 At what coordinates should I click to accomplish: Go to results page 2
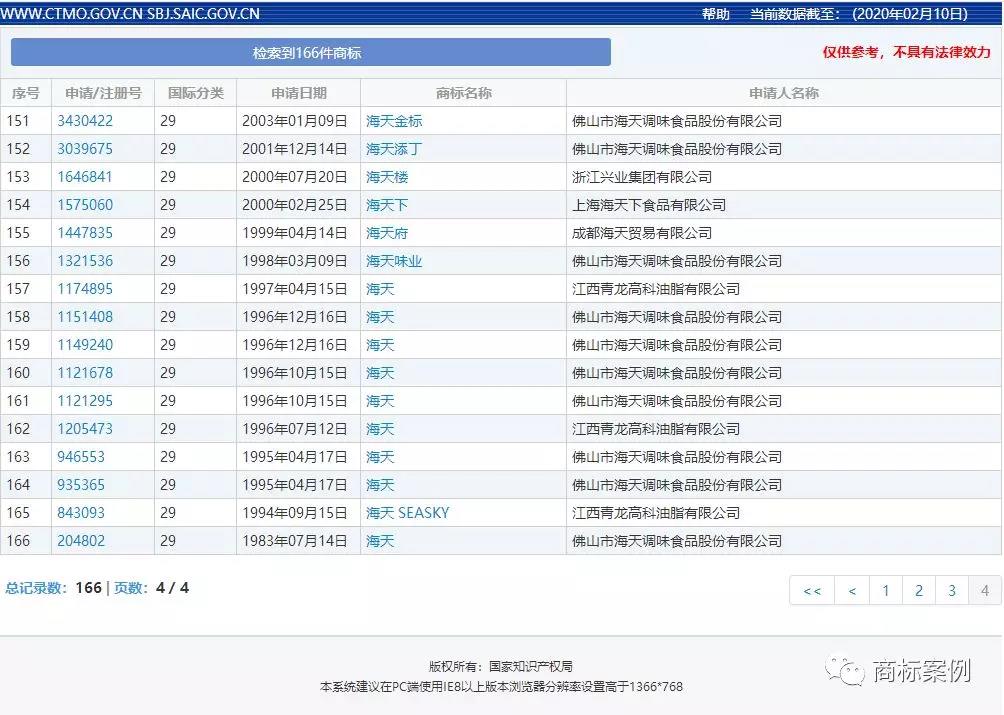click(x=918, y=590)
